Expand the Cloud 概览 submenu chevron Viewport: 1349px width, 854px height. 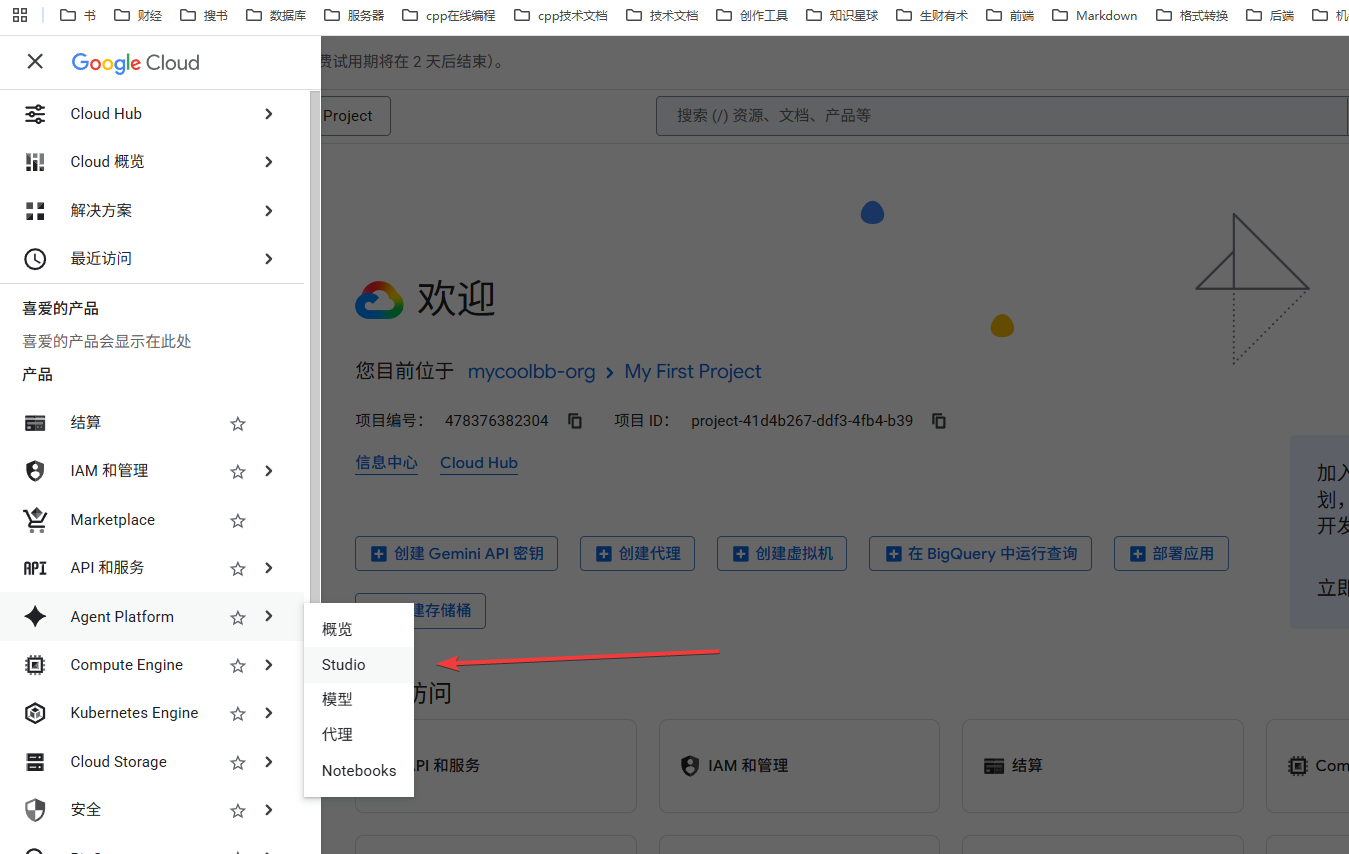[x=268, y=162]
